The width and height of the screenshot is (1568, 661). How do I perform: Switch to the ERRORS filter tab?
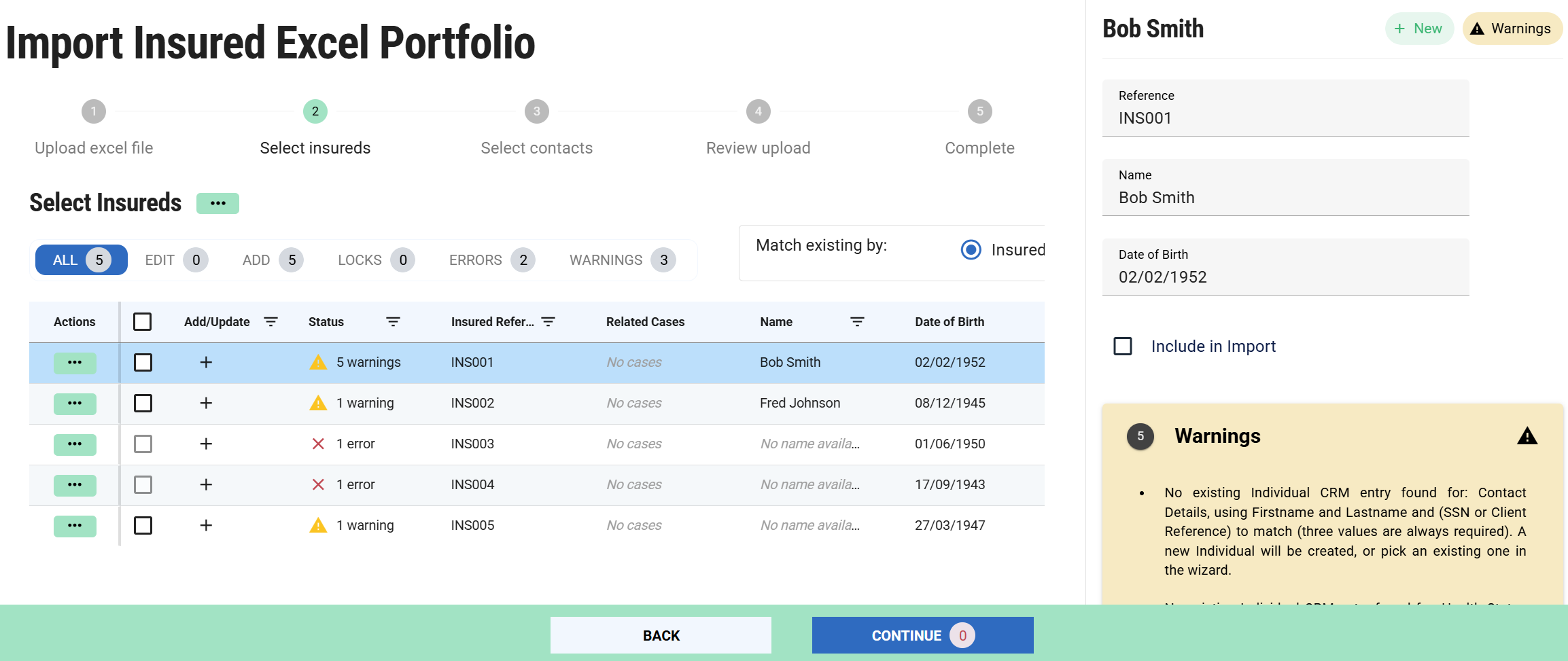[x=491, y=260]
